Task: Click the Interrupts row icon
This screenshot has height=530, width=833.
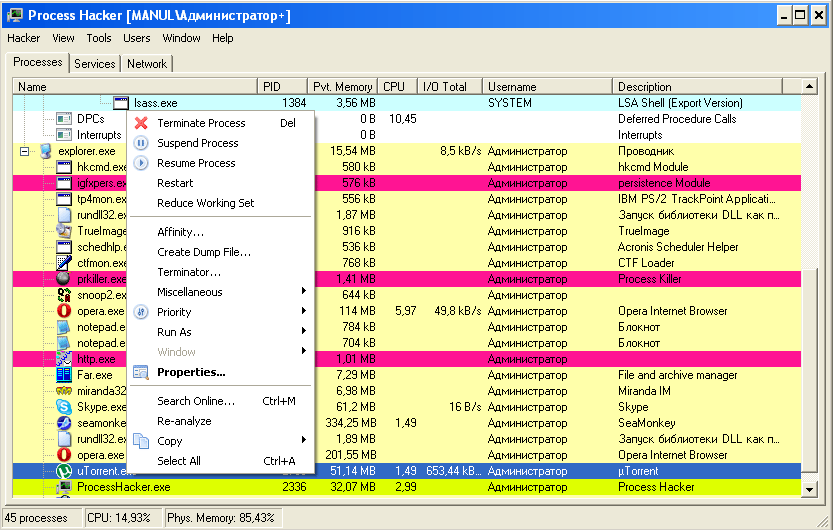Action: 64,135
